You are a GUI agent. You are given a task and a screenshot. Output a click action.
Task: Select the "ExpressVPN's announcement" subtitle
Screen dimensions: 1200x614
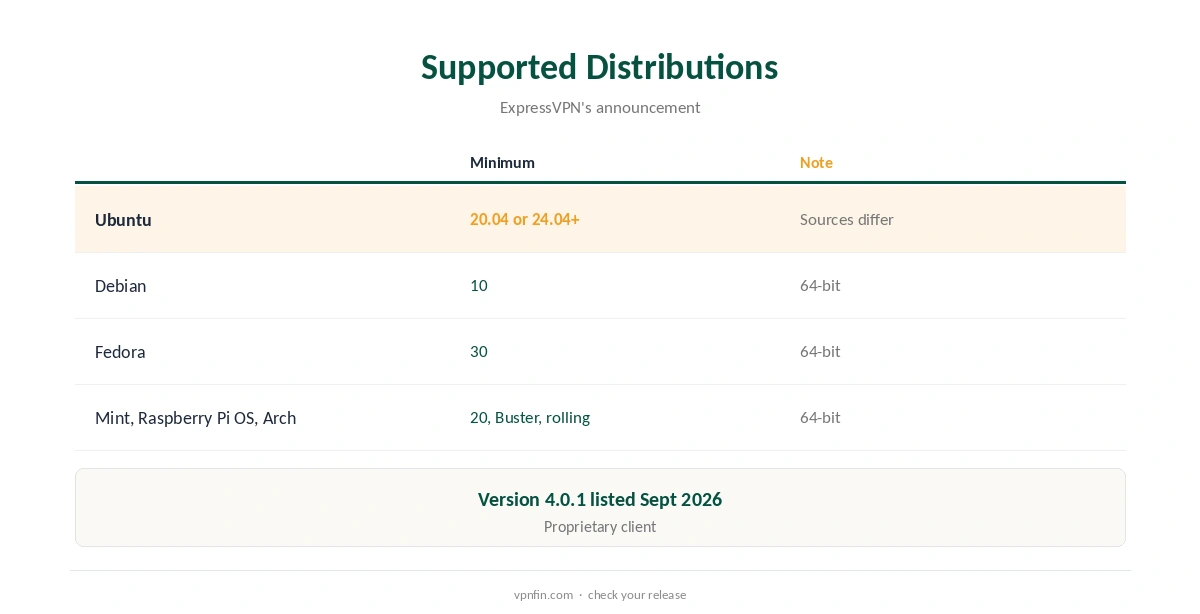pos(600,107)
